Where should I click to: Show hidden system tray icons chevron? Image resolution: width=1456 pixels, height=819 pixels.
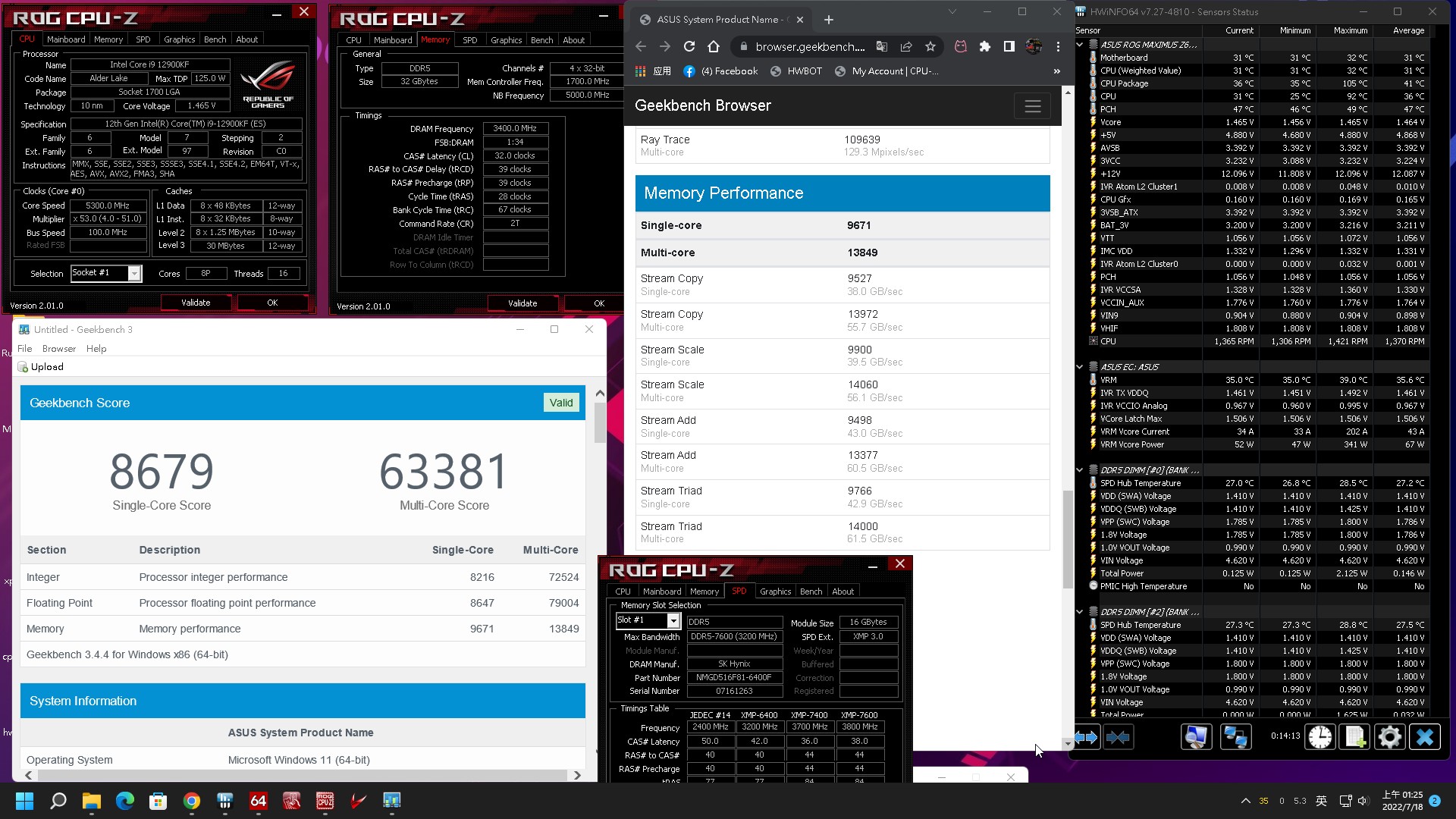(x=1245, y=801)
